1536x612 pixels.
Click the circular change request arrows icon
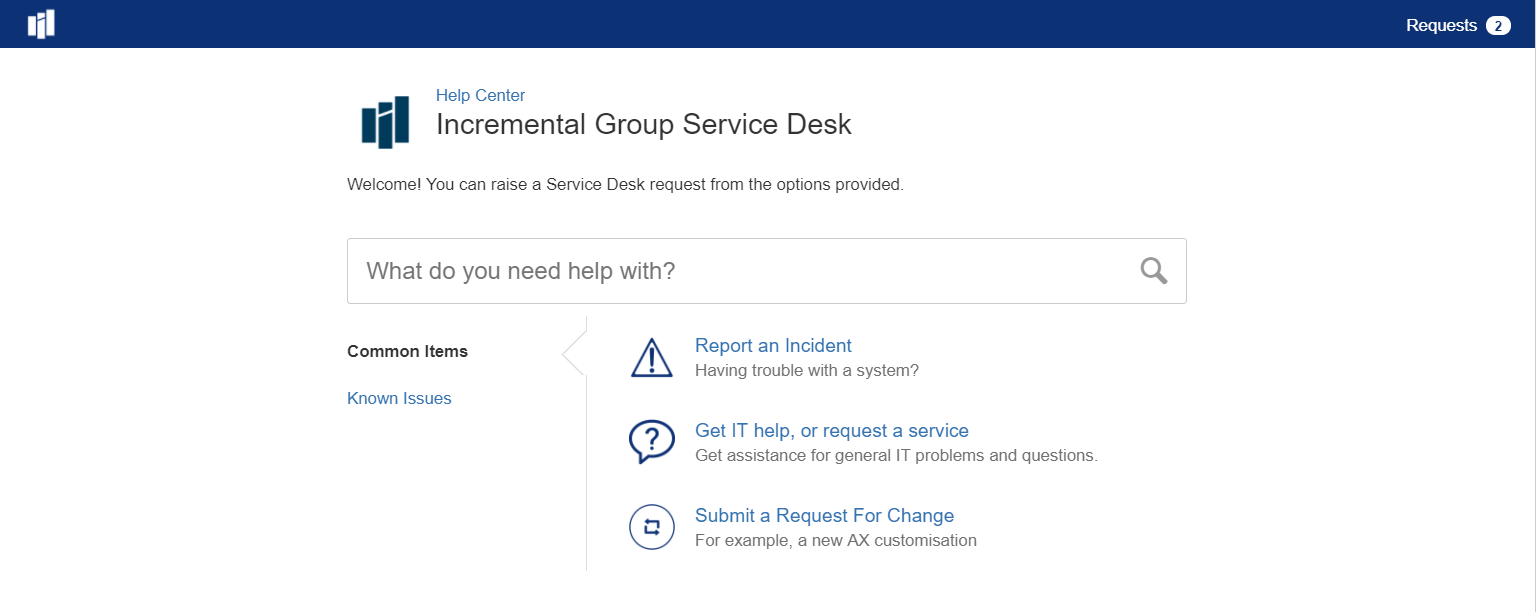pyautogui.click(x=652, y=527)
